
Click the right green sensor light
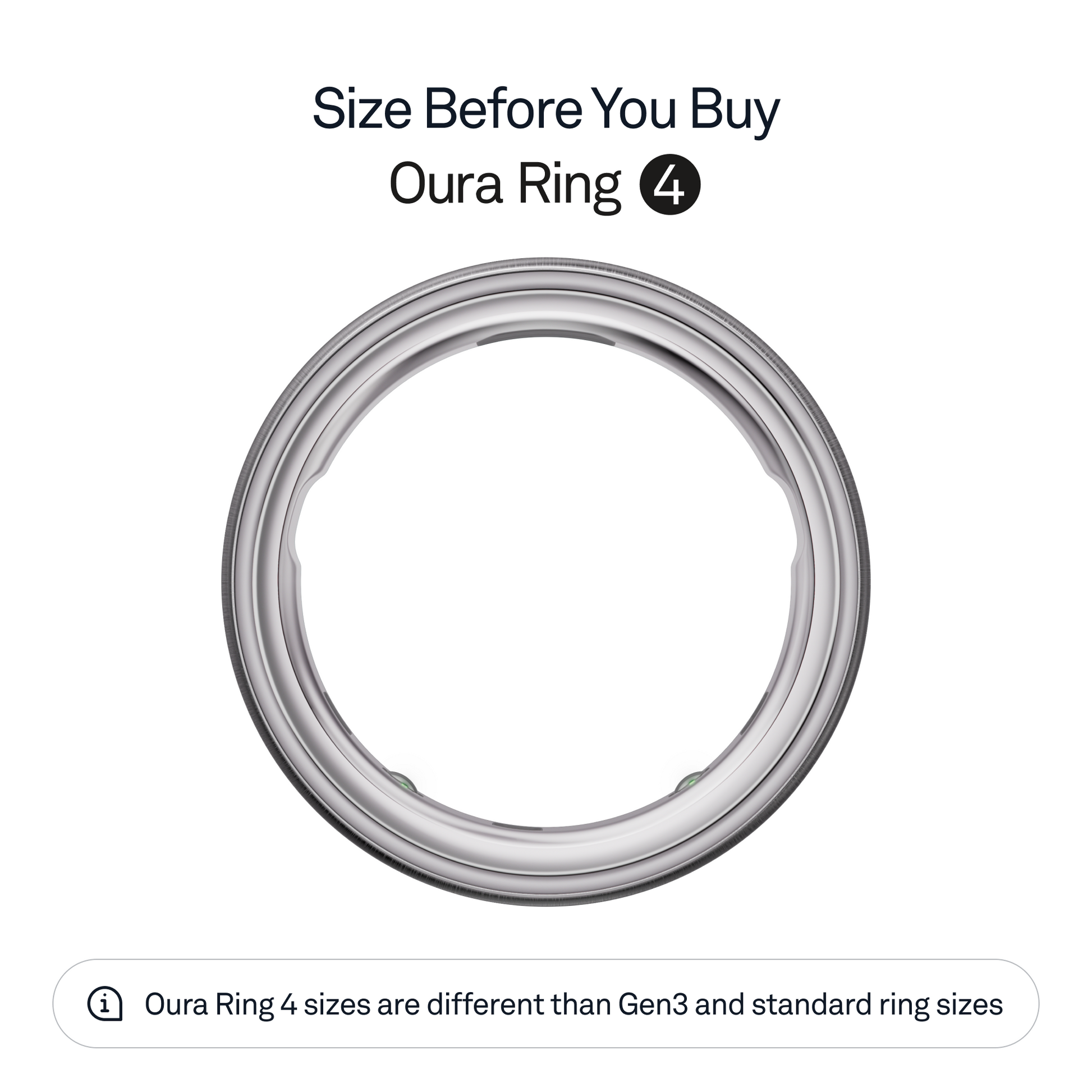click(689, 783)
